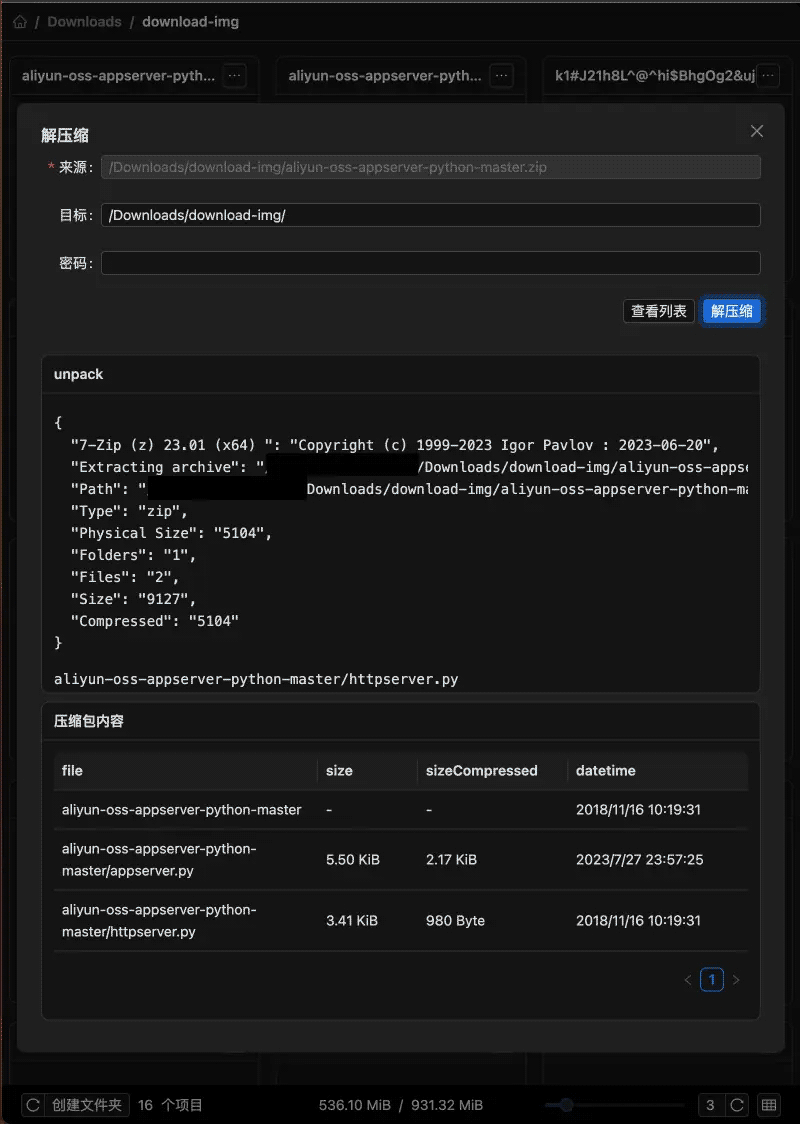Click the 16 个项目 item count
The image size is (800, 1124).
[170, 1105]
